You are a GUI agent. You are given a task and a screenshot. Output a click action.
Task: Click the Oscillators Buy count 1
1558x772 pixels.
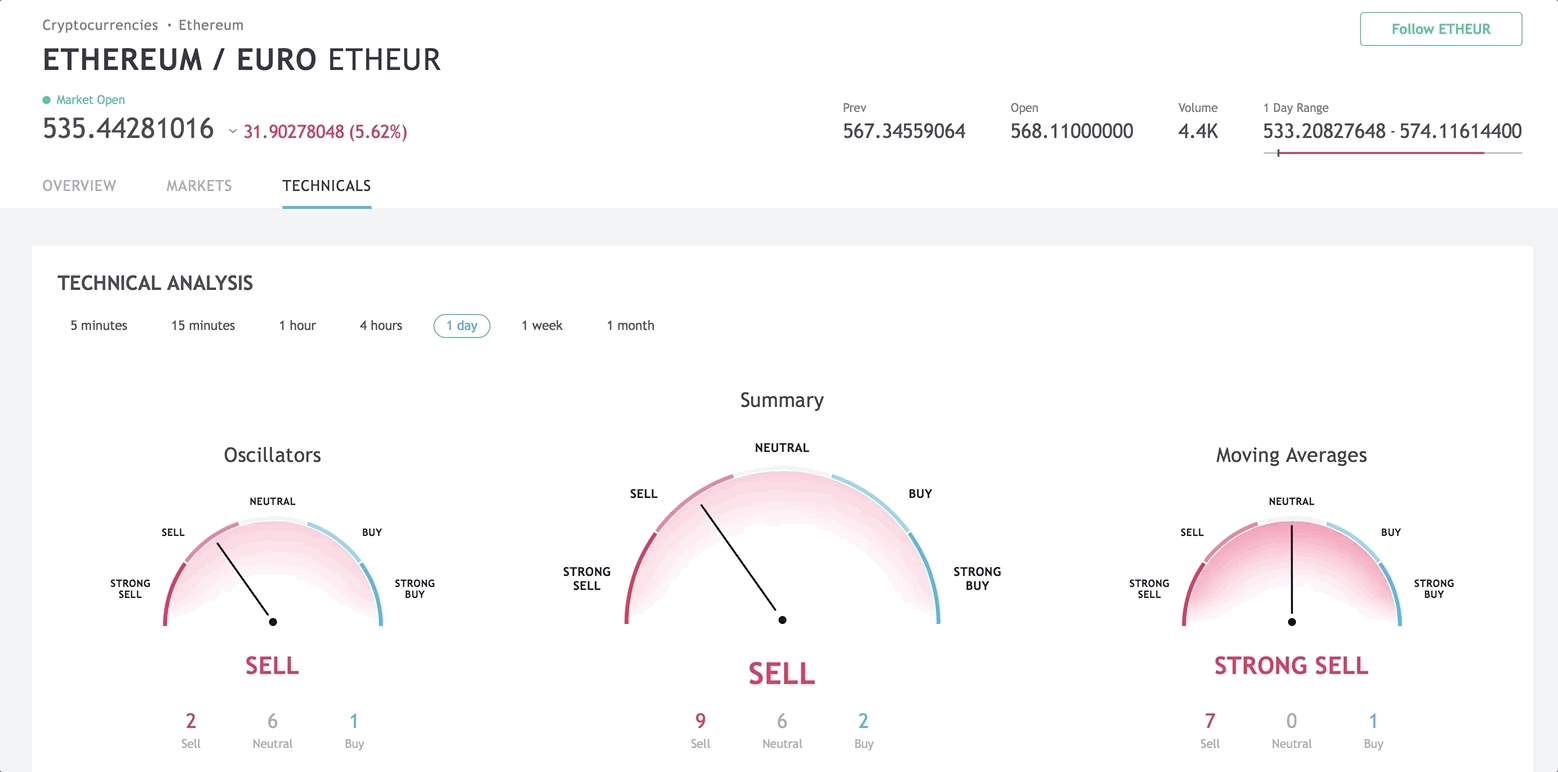pyautogui.click(x=354, y=721)
